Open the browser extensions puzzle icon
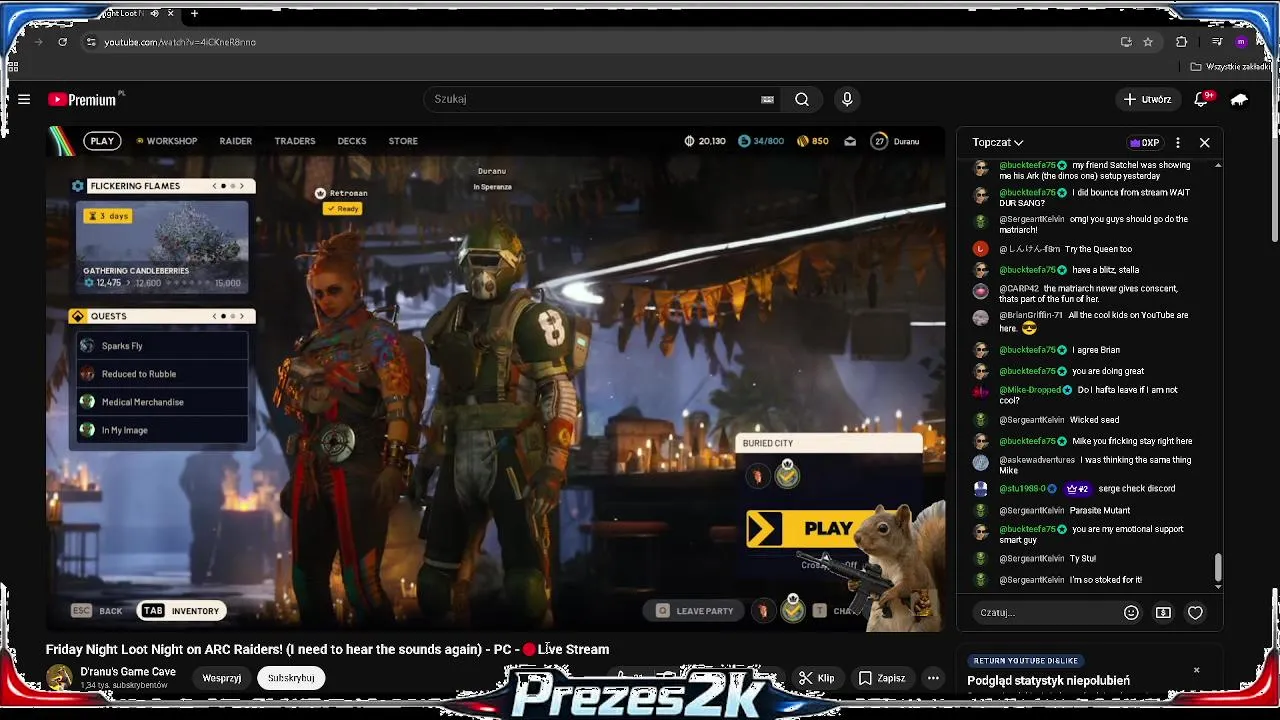Screen dimensions: 1280x720 coord(1181,42)
